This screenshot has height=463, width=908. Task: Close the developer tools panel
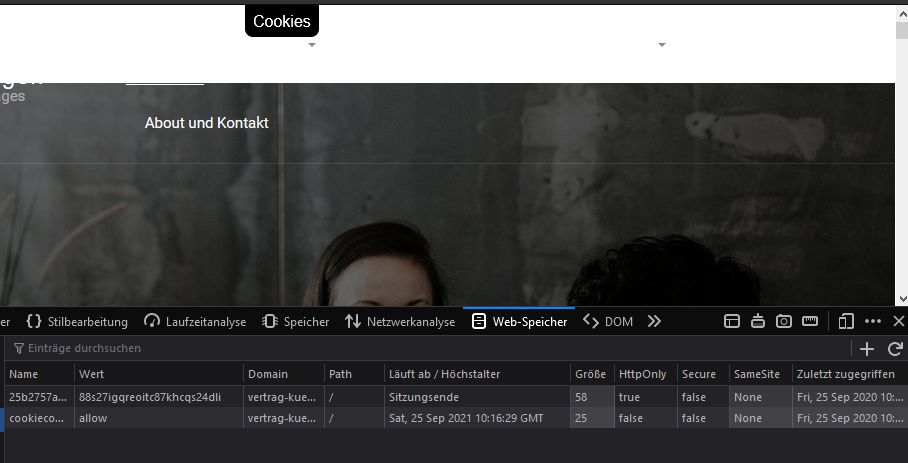tap(898, 321)
